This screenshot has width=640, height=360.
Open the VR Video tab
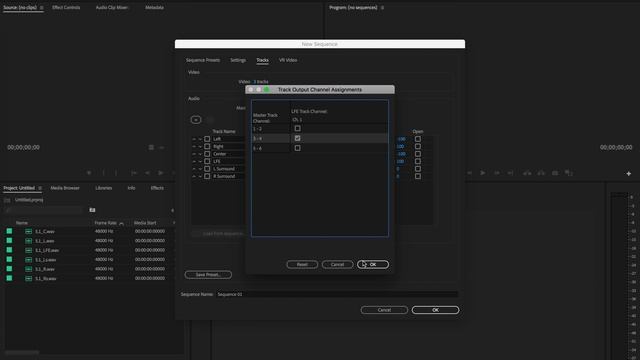[x=288, y=60]
